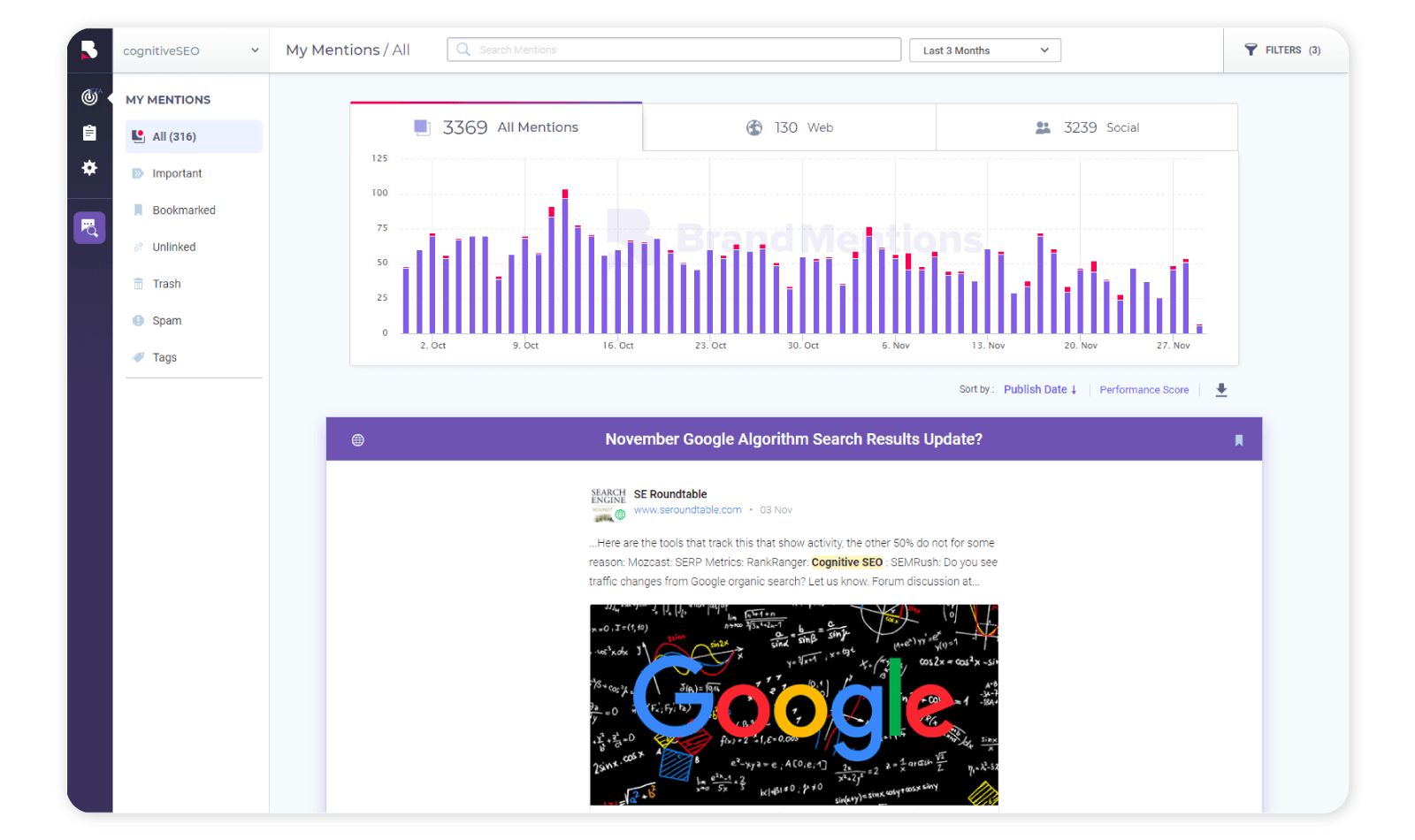Visit the www.seroundtable.com link

(x=687, y=509)
